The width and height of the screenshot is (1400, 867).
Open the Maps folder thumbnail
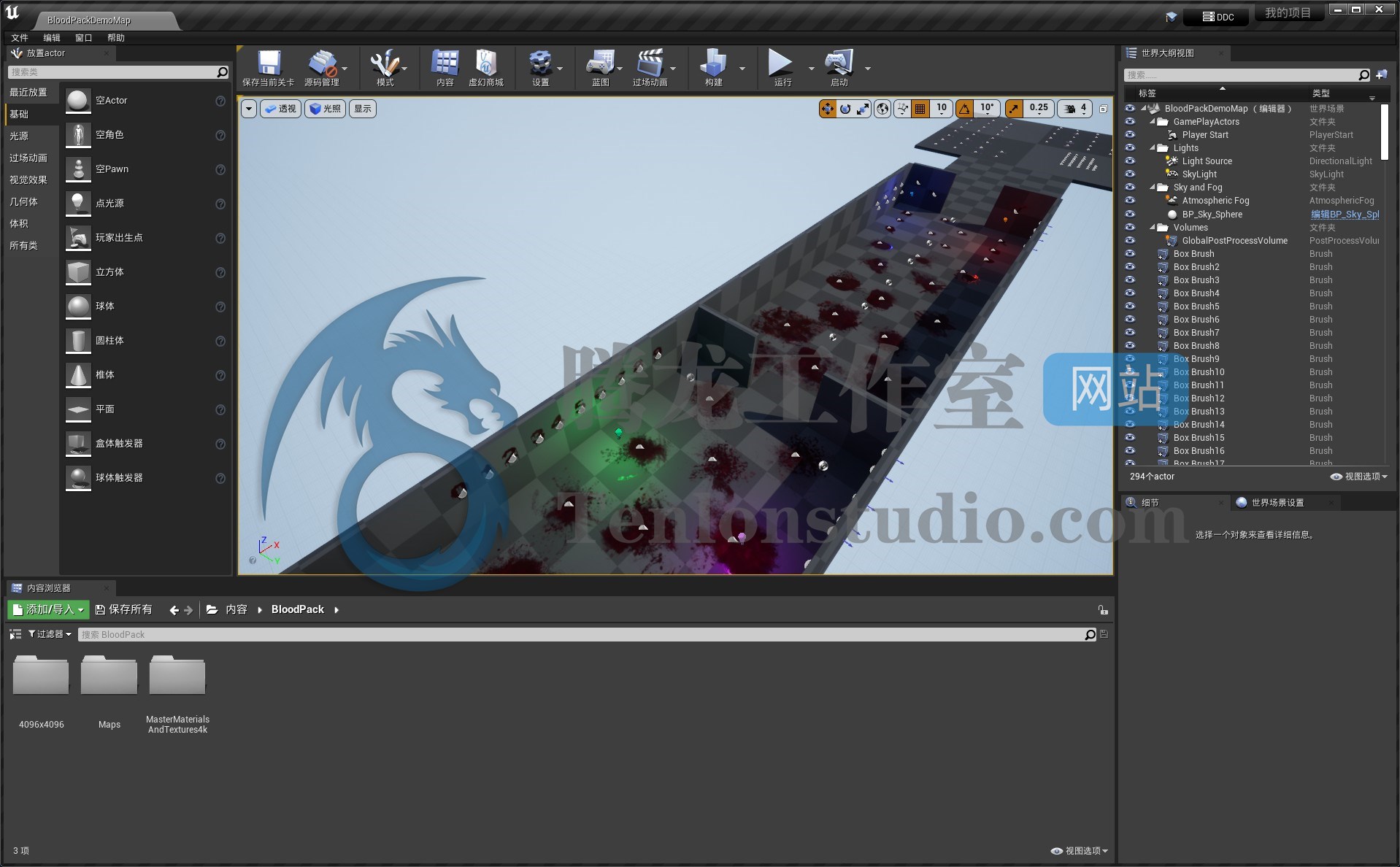click(x=109, y=675)
